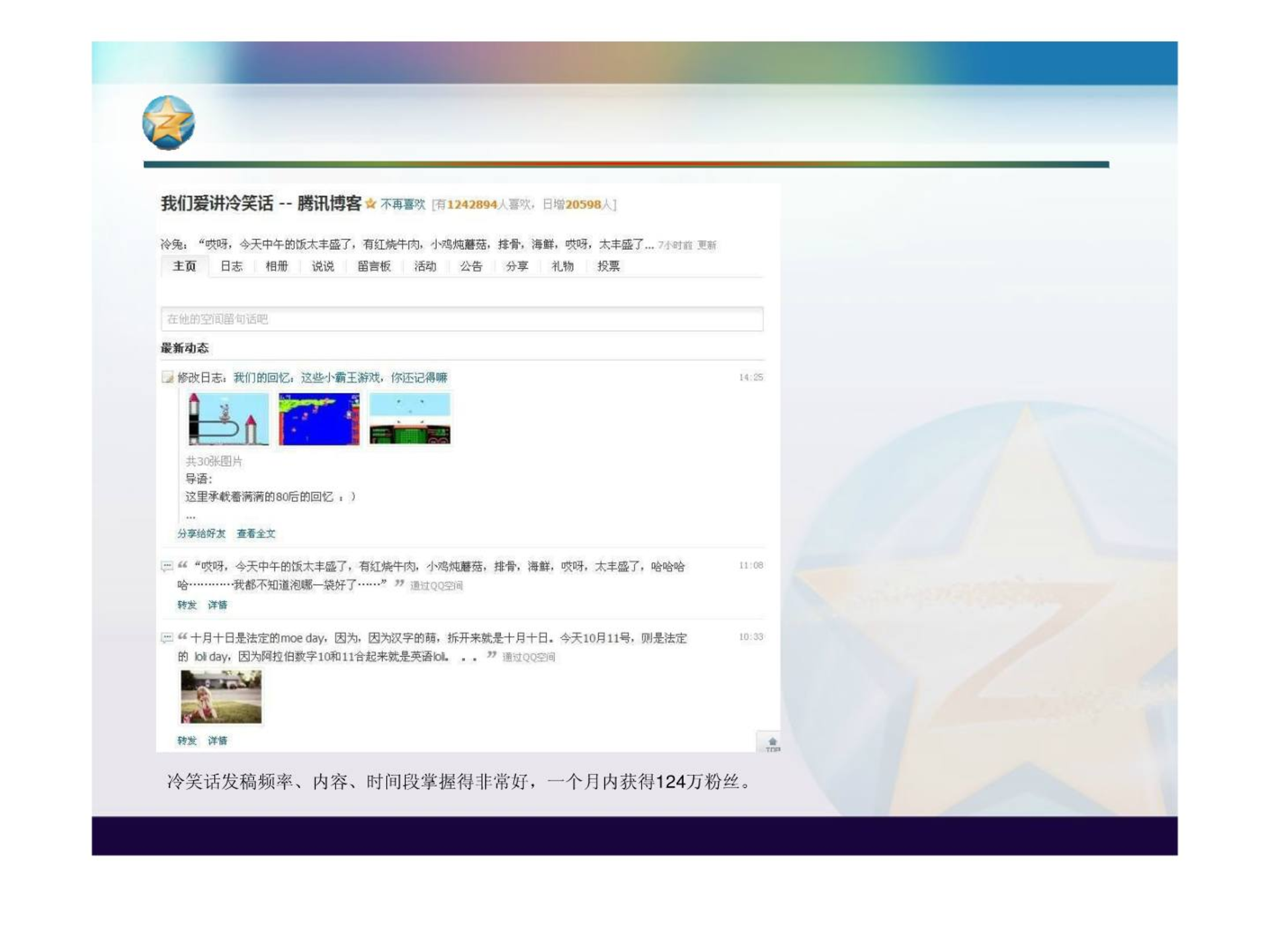Image resolution: width=1270 pixels, height=952 pixels.
Task: Open the 主页 tab
Action: [185, 266]
